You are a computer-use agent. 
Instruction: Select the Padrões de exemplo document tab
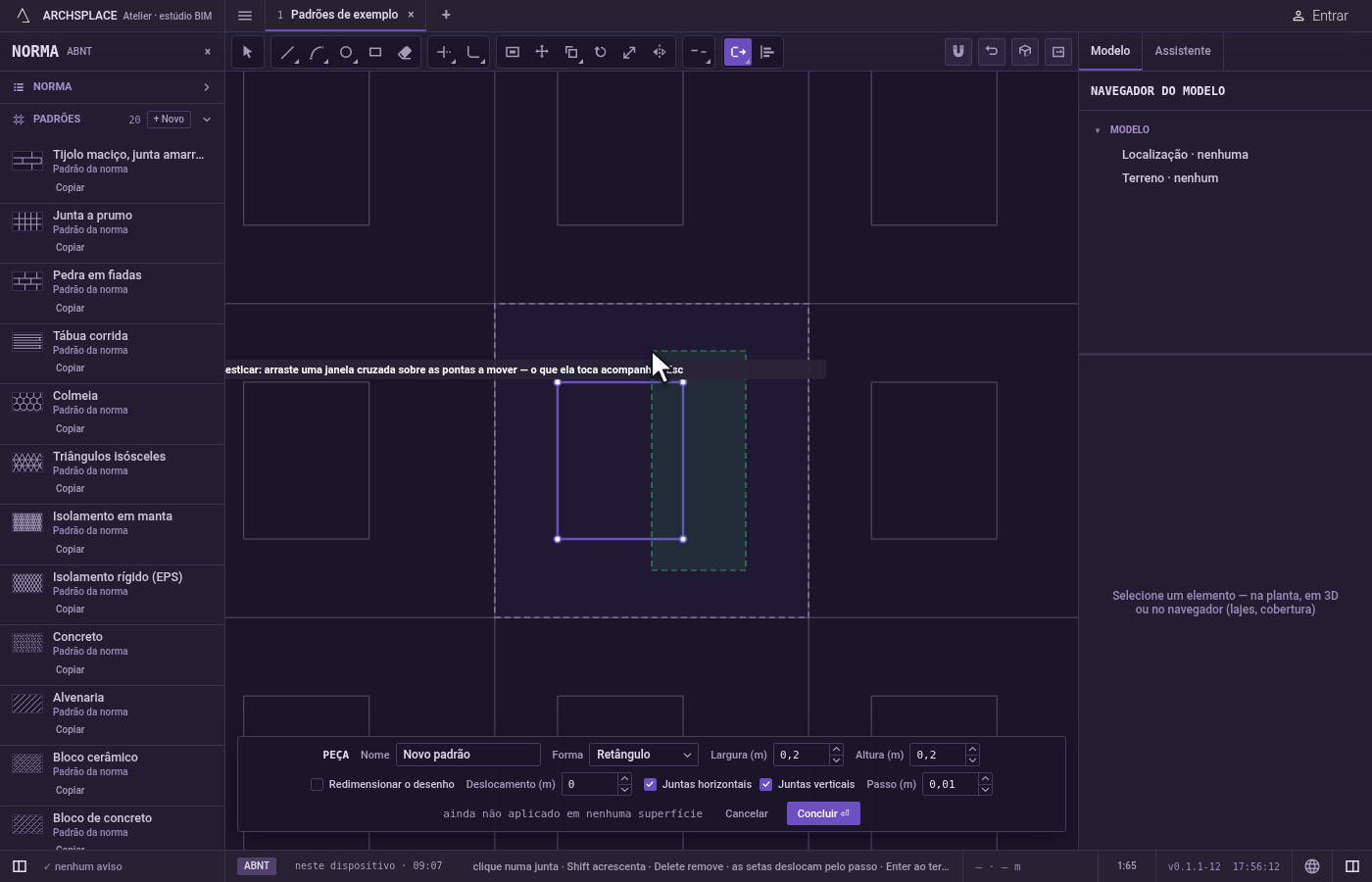344,15
